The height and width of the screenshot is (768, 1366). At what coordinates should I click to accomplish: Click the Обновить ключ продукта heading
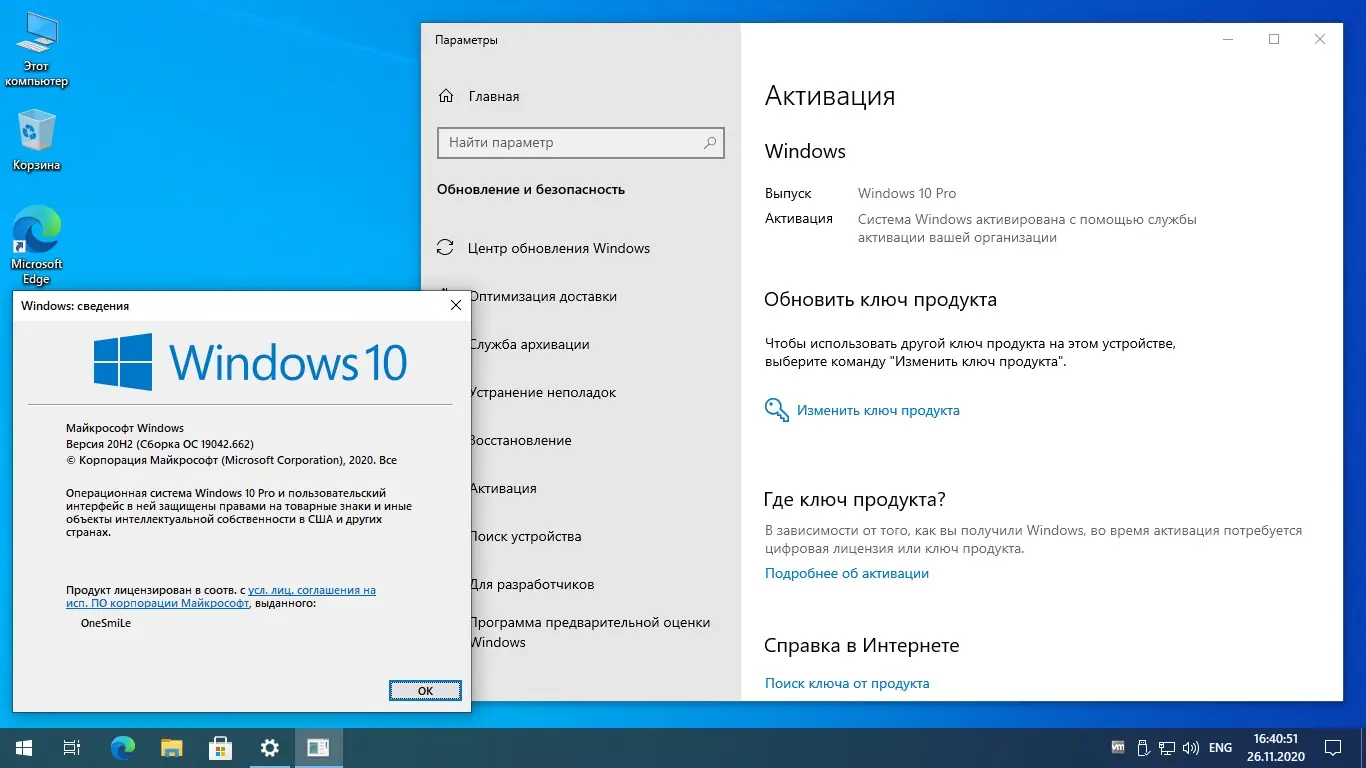pyautogui.click(x=880, y=299)
